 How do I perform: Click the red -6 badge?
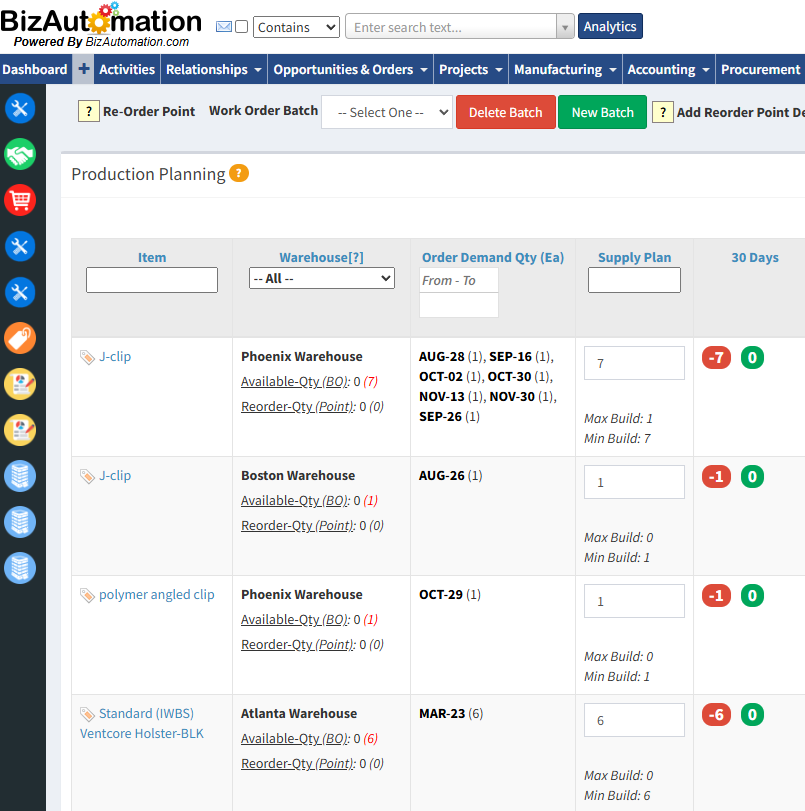point(716,715)
